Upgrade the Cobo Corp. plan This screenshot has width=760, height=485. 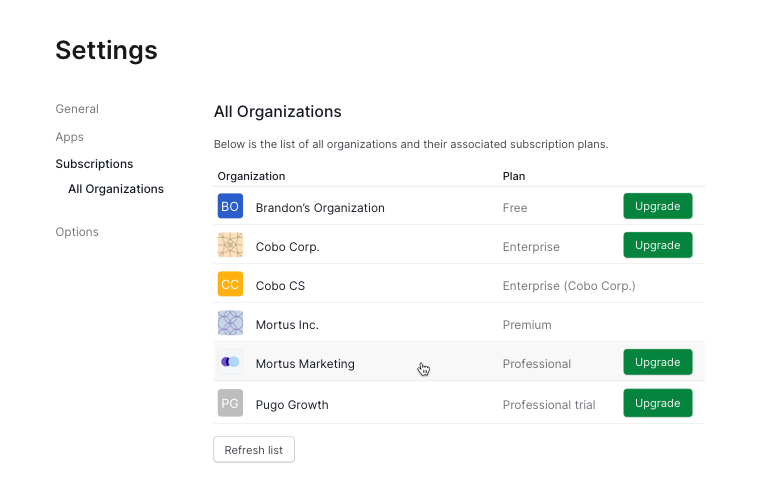(x=658, y=245)
